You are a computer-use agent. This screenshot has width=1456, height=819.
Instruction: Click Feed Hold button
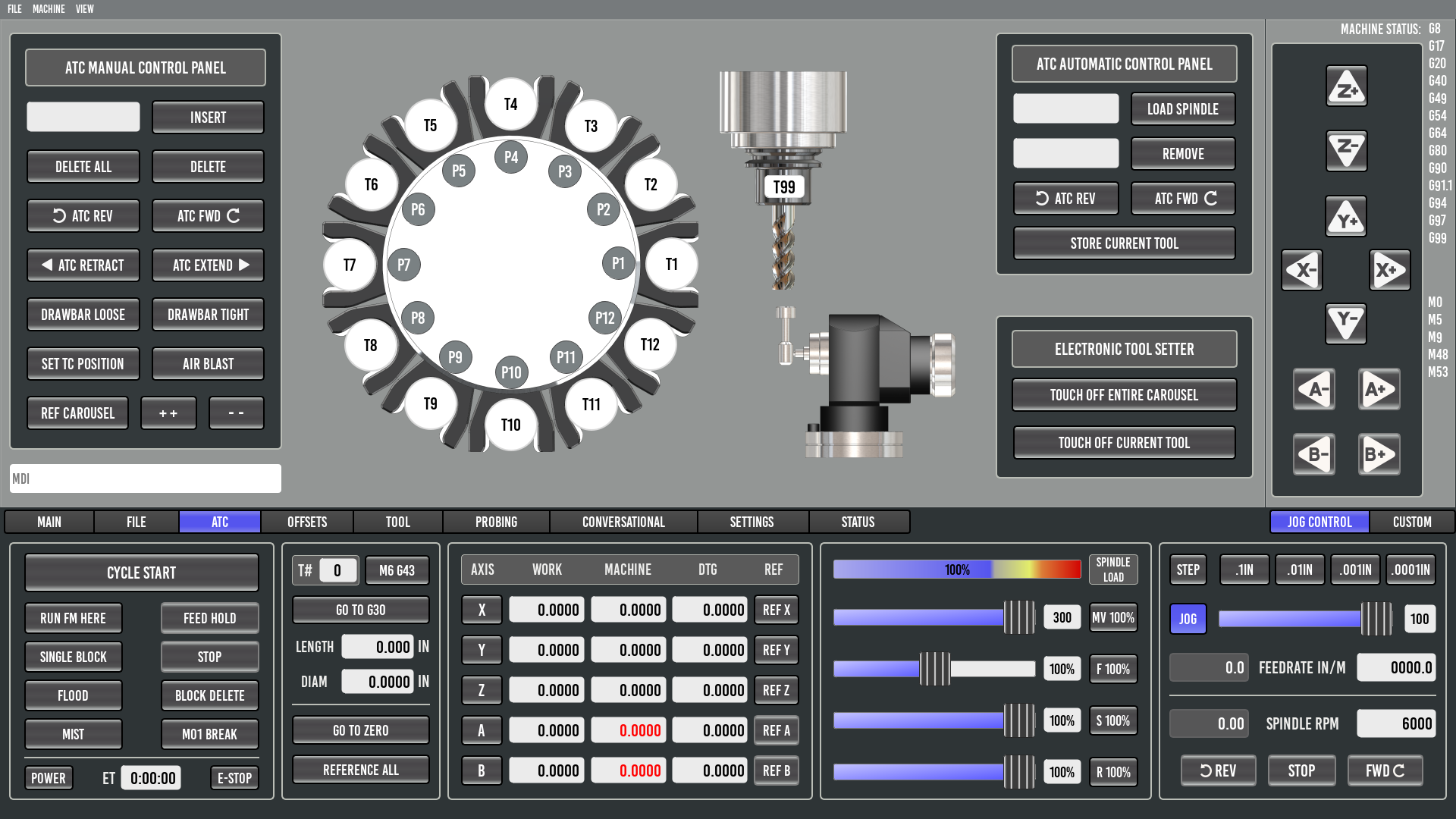209,618
